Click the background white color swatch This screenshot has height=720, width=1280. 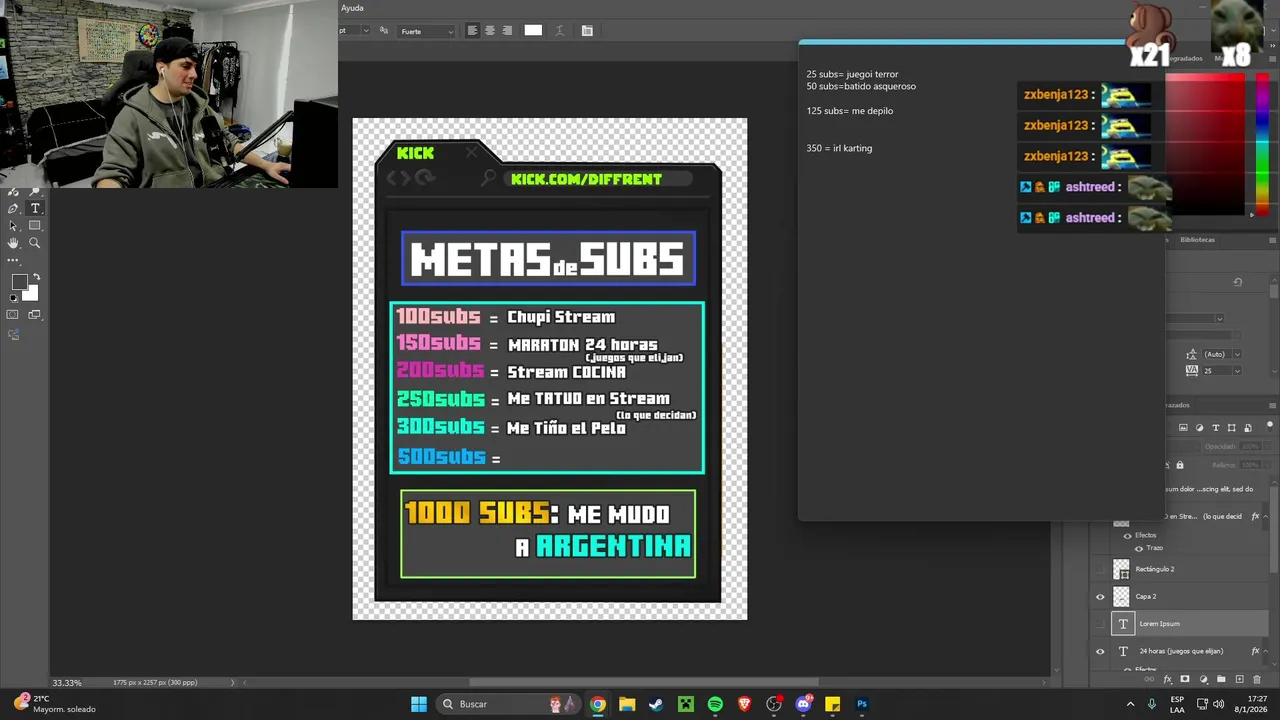[31, 294]
